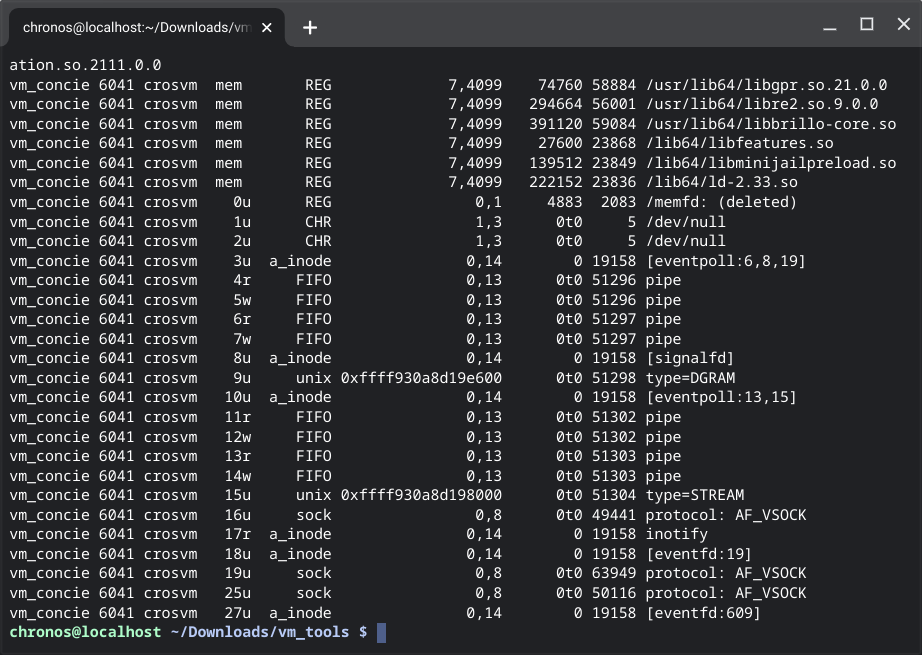
Task: Click the address 0xffff930a8d198000
Action: coord(421,495)
